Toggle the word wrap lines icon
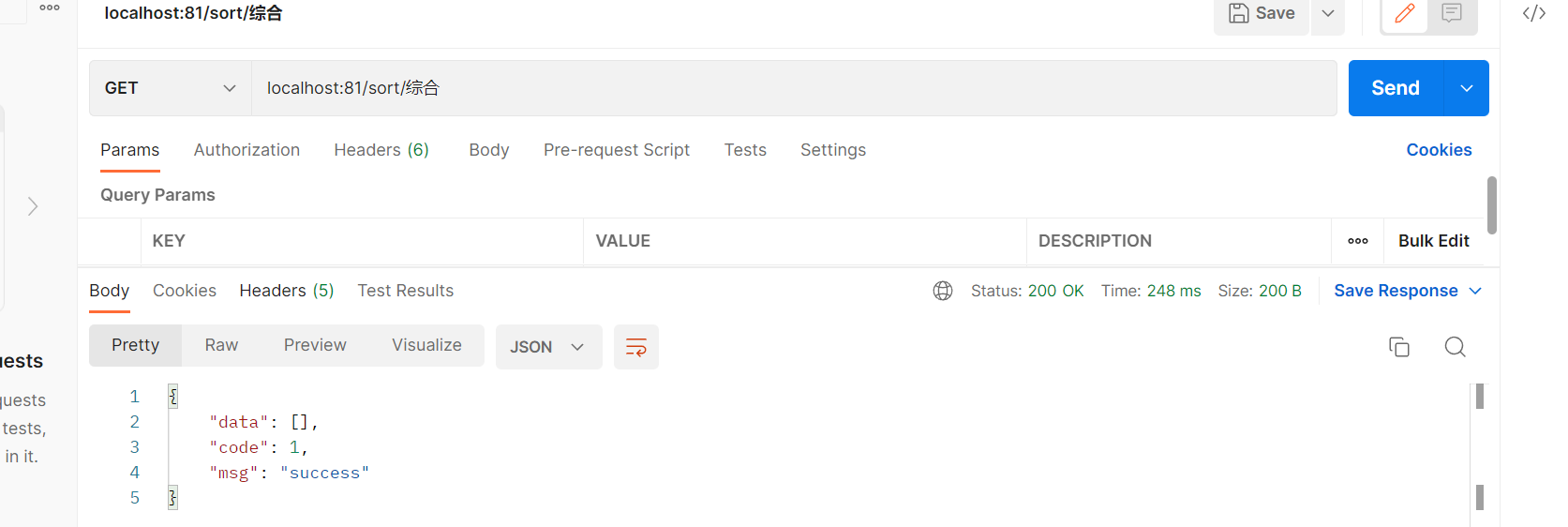The width and height of the screenshot is (1568, 527). click(x=635, y=347)
